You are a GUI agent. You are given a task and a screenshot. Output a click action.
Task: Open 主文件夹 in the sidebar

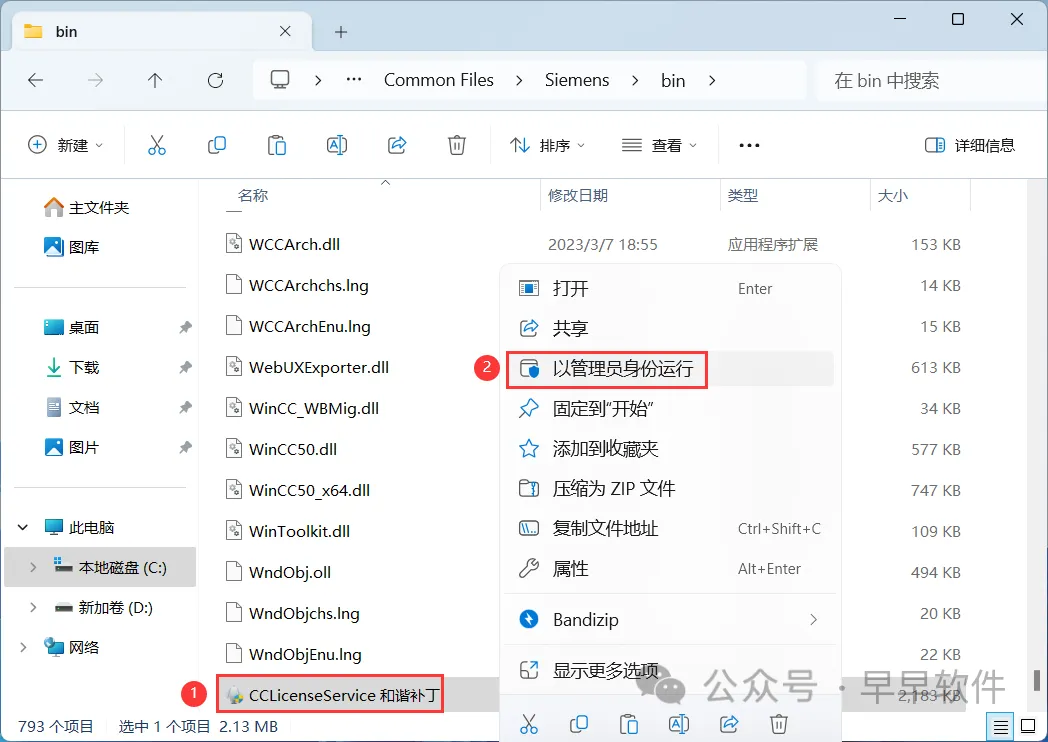click(x=86, y=208)
